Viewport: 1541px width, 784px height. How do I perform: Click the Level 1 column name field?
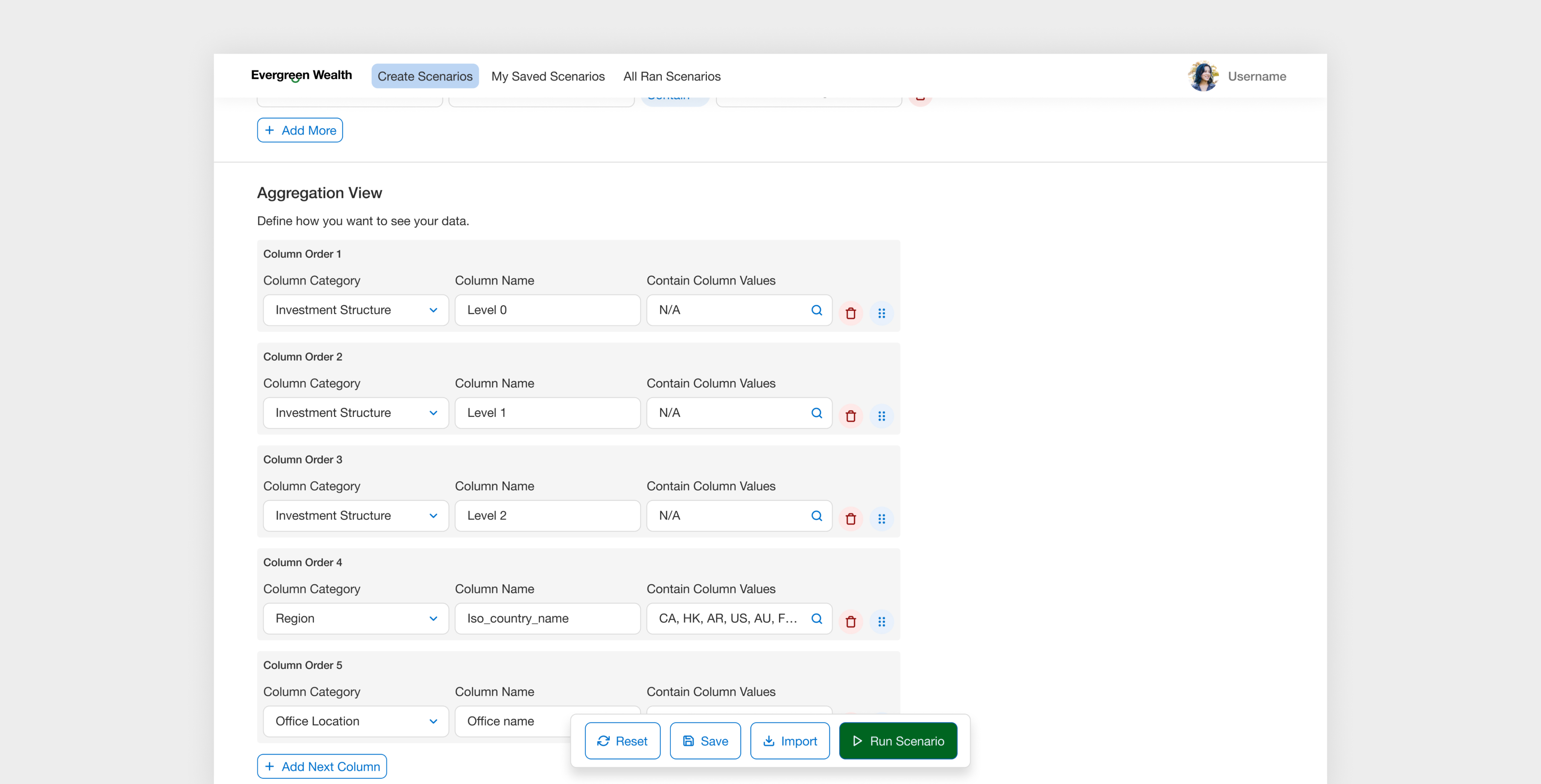point(547,413)
